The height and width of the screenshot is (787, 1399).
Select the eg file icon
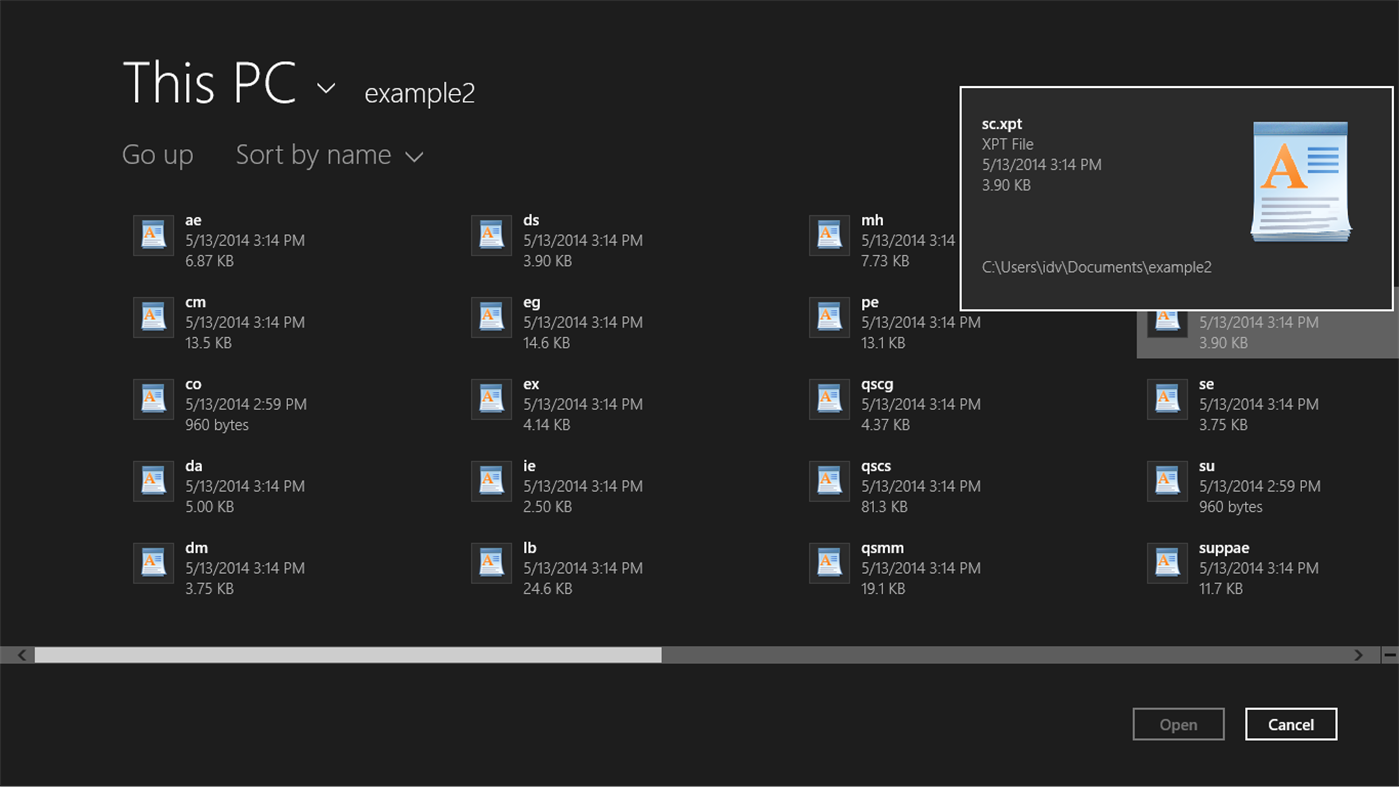491,316
